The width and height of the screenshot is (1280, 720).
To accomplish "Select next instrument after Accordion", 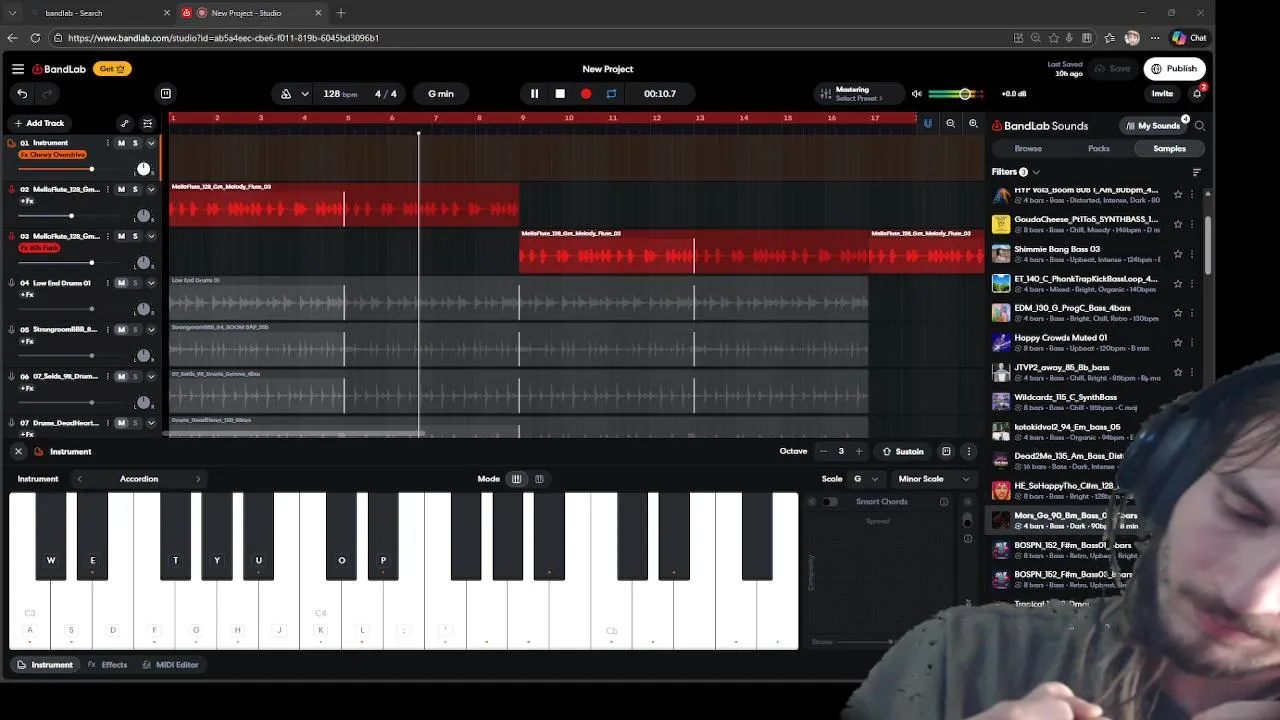I will 198,479.
